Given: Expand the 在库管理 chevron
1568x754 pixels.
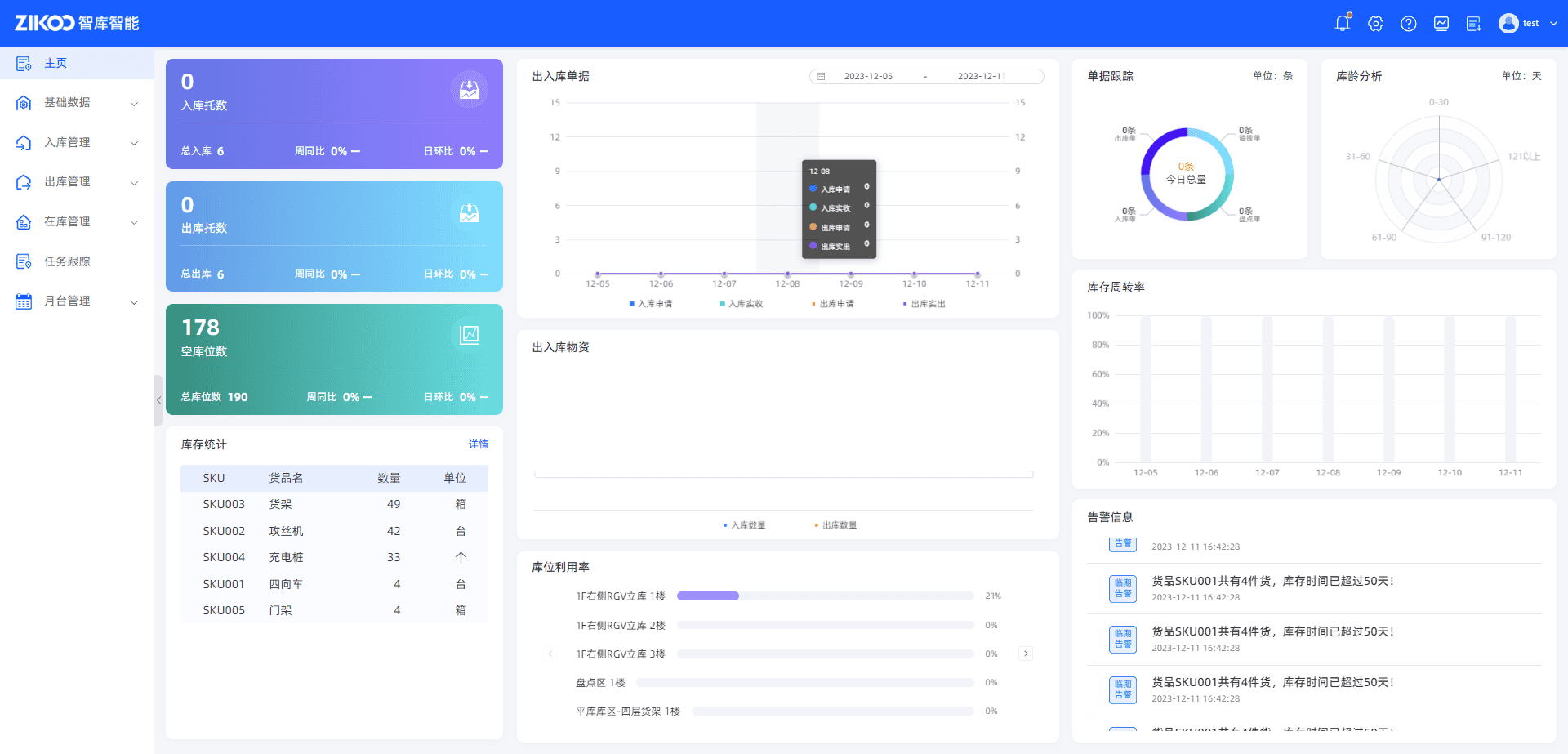Looking at the screenshot, I should click(x=135, y=222).
